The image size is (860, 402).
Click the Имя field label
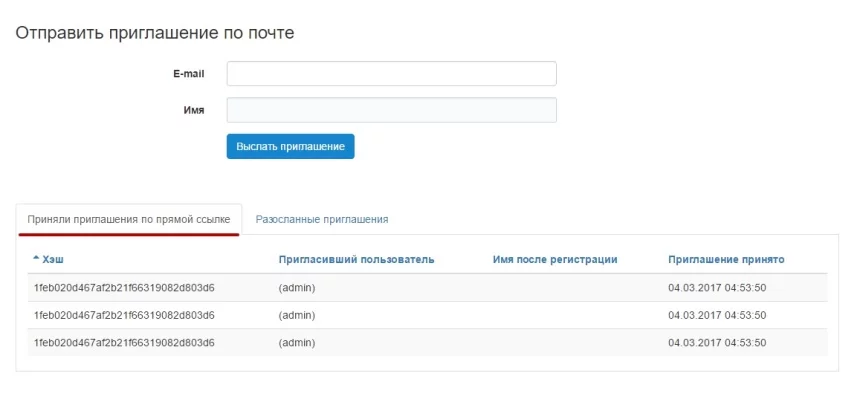(194, 110)
